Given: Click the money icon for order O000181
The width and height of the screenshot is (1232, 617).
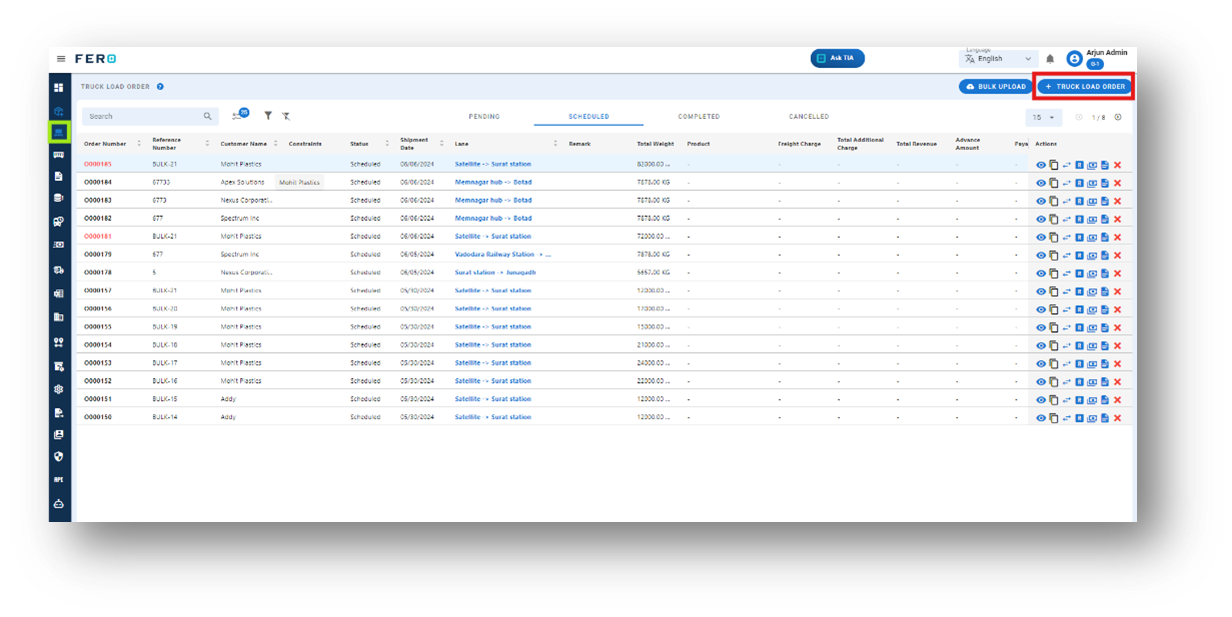Looking at the screenshot, I should click(x=1092, y=237).
